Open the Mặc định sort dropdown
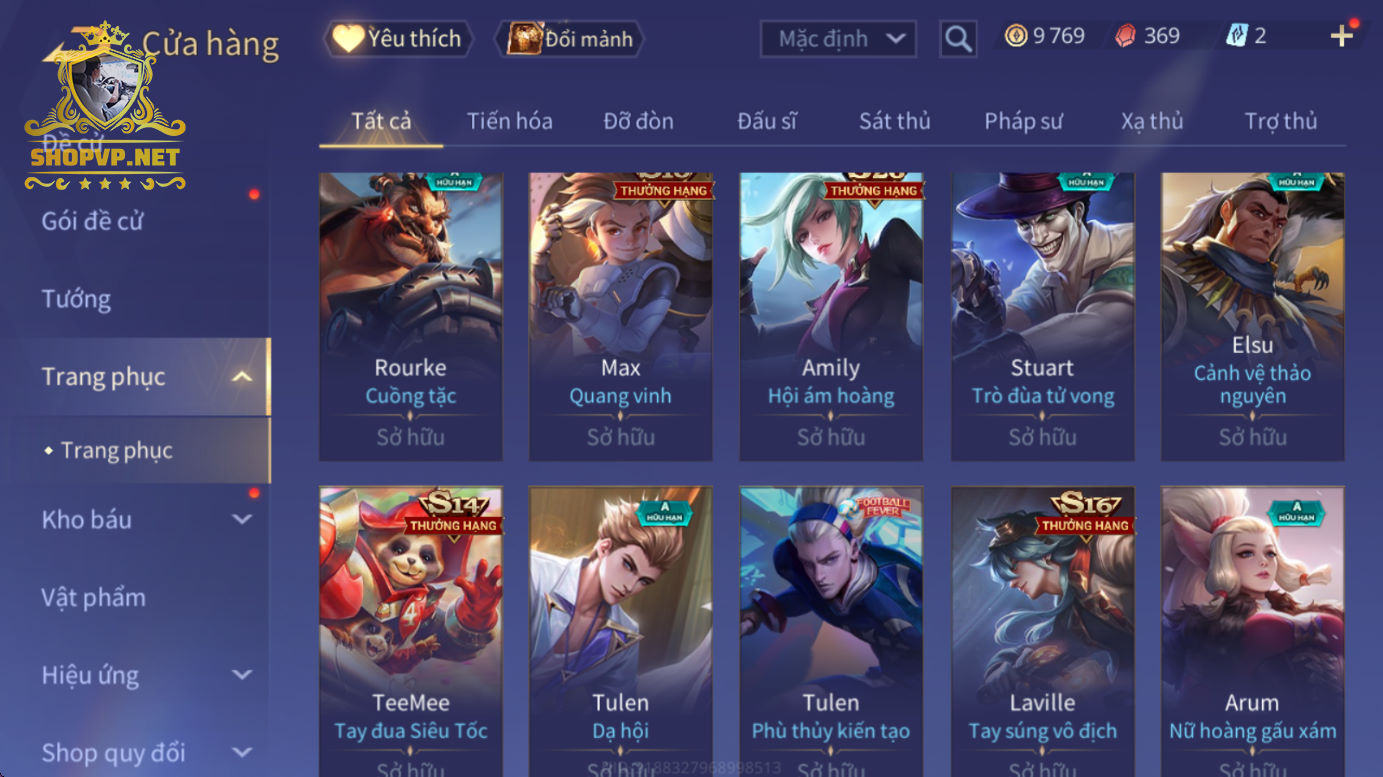This screenshot has height=777, width=1383. 839,39
